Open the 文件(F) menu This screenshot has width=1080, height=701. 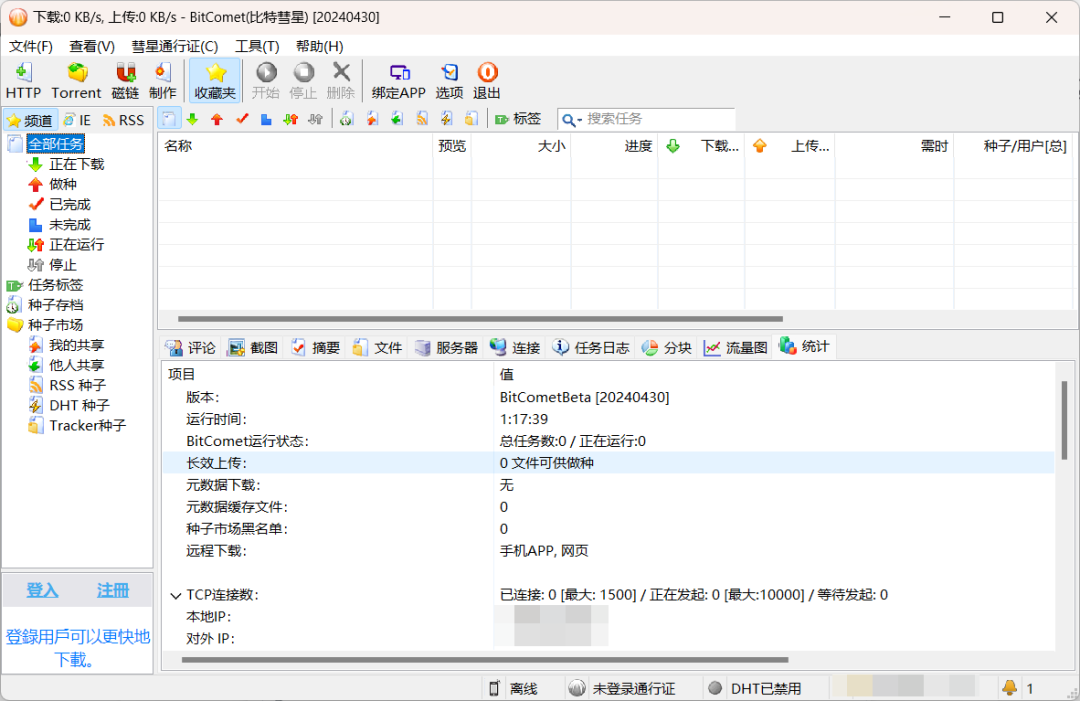click(31, 46)
